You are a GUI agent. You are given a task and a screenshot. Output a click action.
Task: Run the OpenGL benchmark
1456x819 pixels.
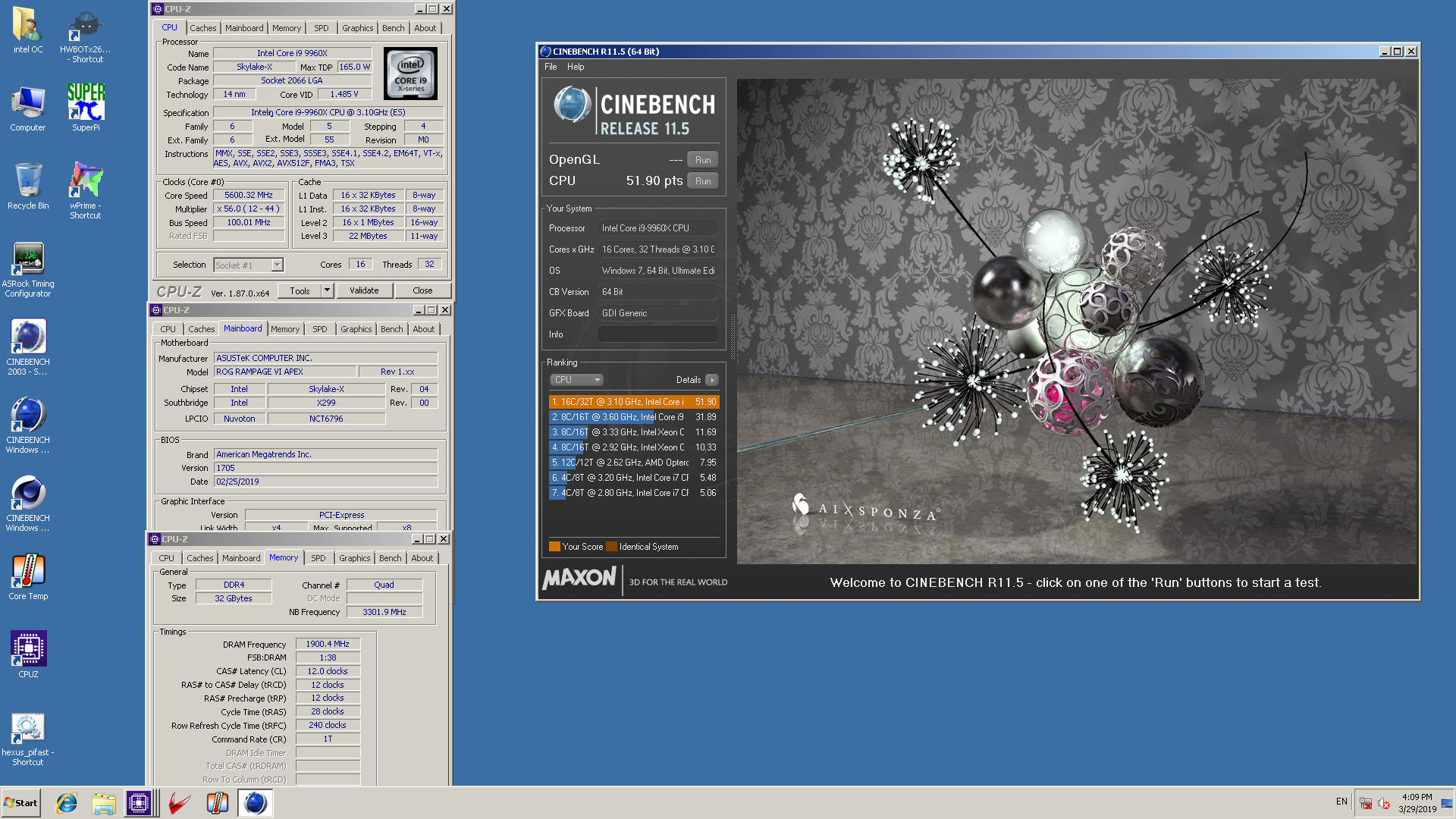pos(703,160)
